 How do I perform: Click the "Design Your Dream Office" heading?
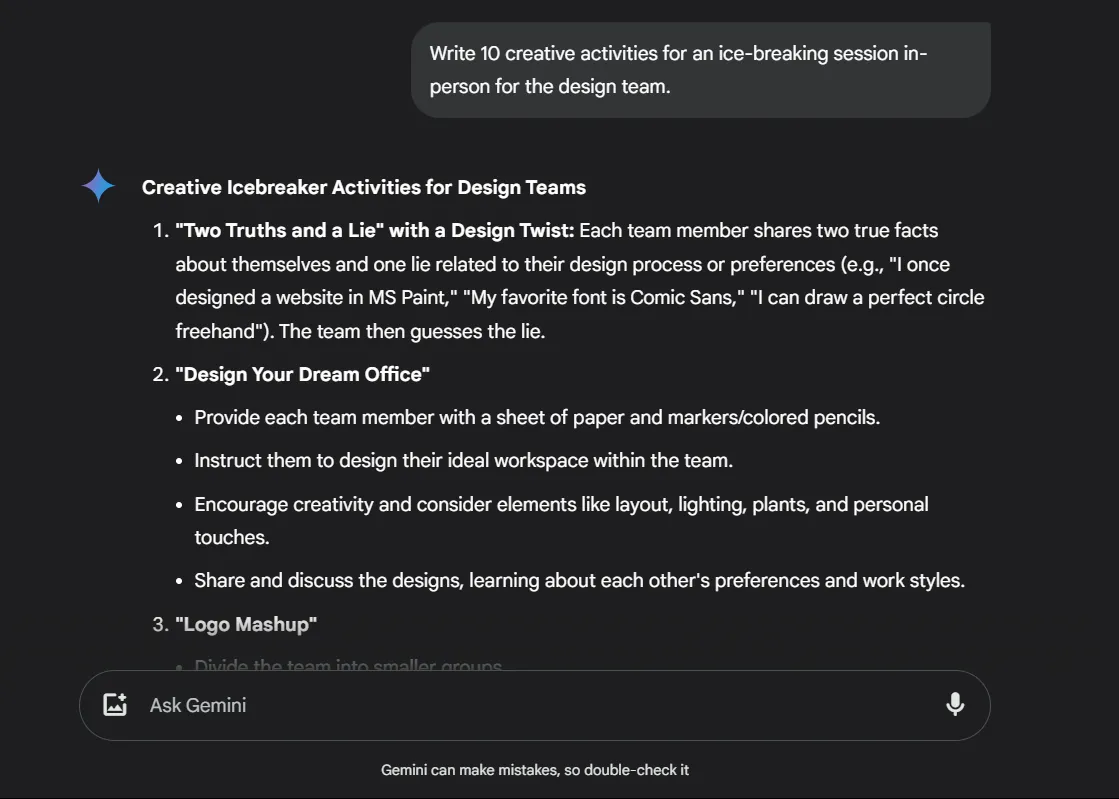point(303,375)
